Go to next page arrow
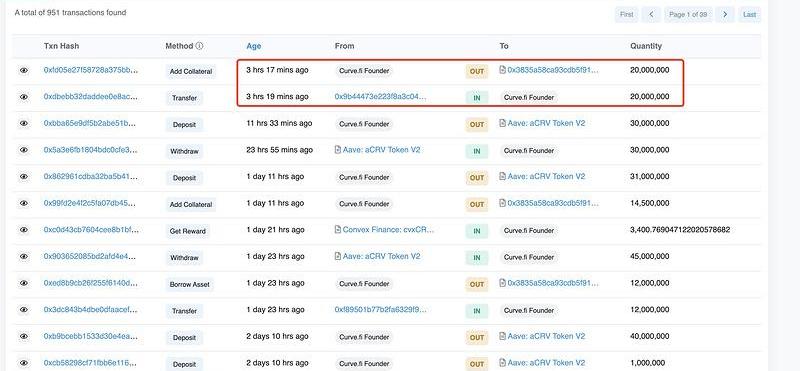 click(x=725, y=15)
